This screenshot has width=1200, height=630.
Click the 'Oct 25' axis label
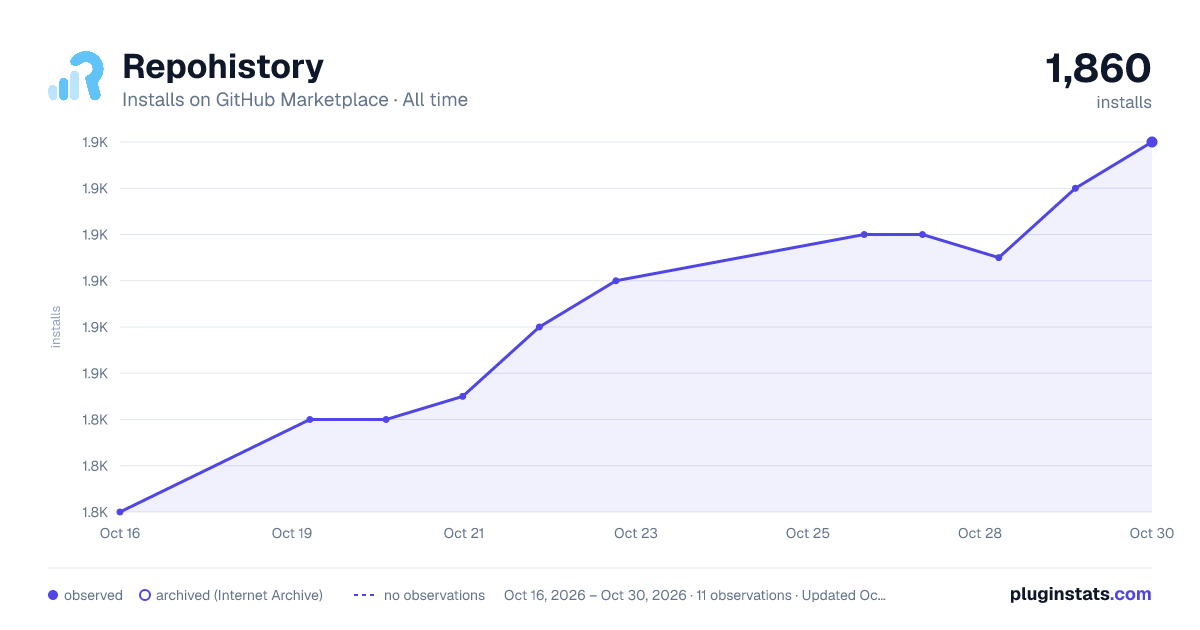pyautogui.click(x=808, y=534)
